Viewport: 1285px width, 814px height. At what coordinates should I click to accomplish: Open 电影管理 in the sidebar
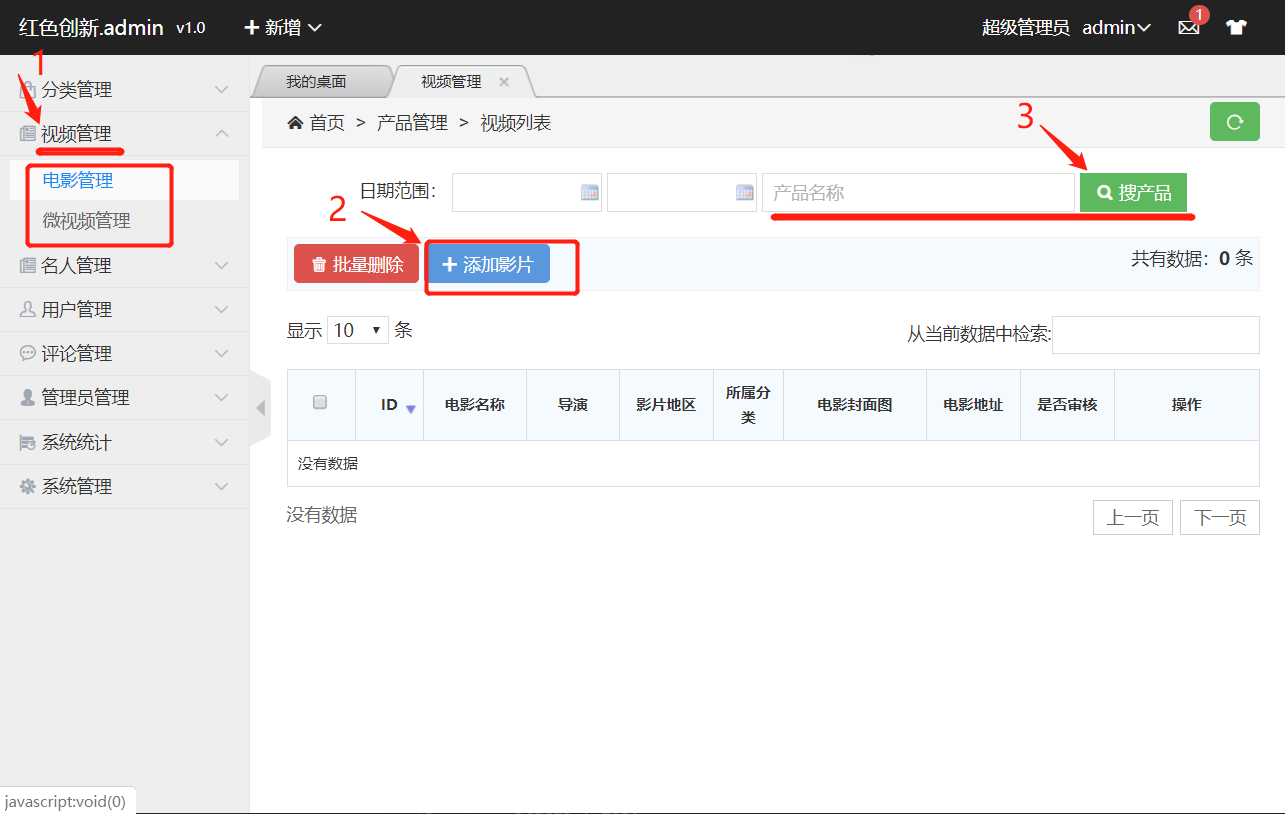124,181
